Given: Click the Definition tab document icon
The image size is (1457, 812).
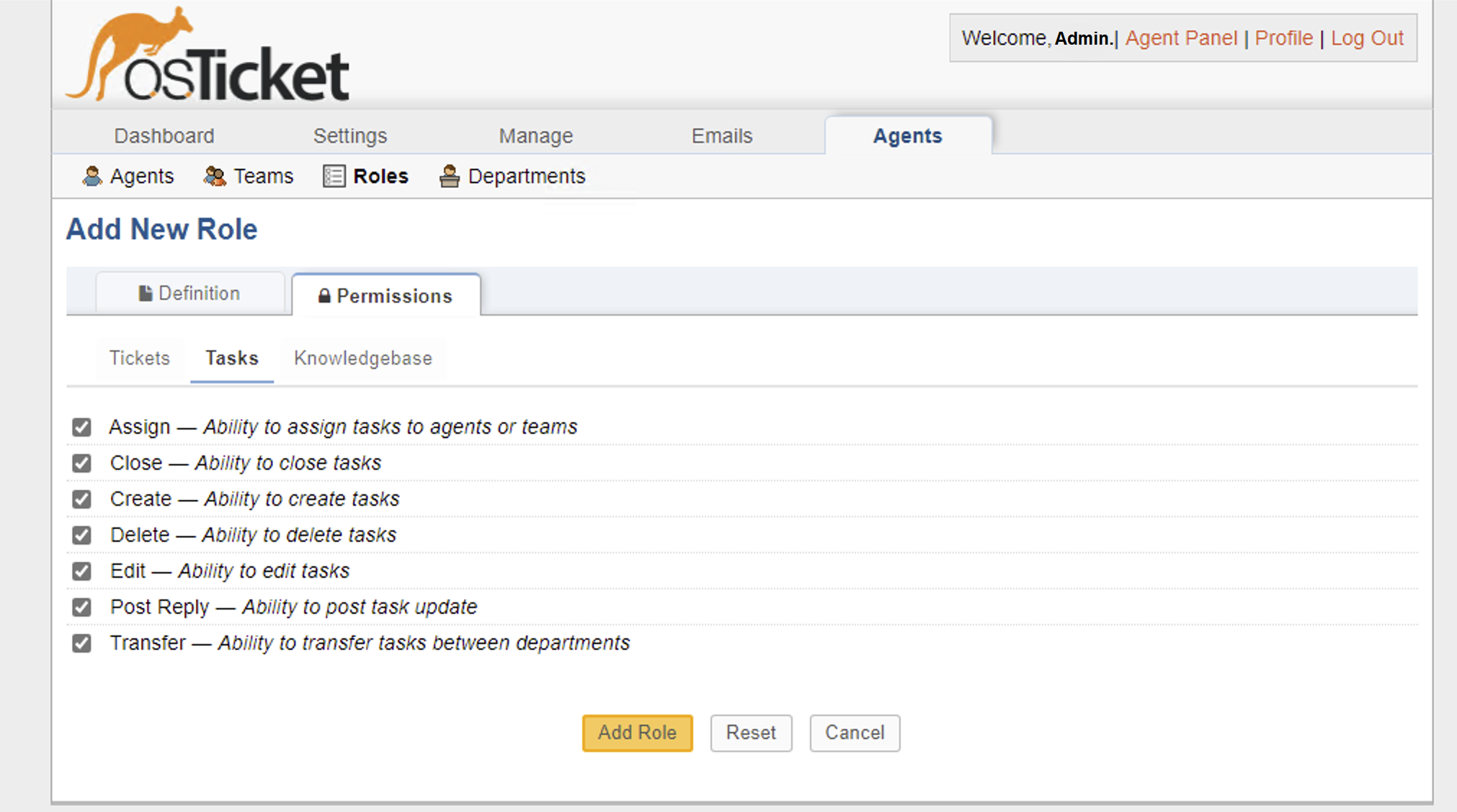Looking at the screenshot, I should [x=146, y=293].
